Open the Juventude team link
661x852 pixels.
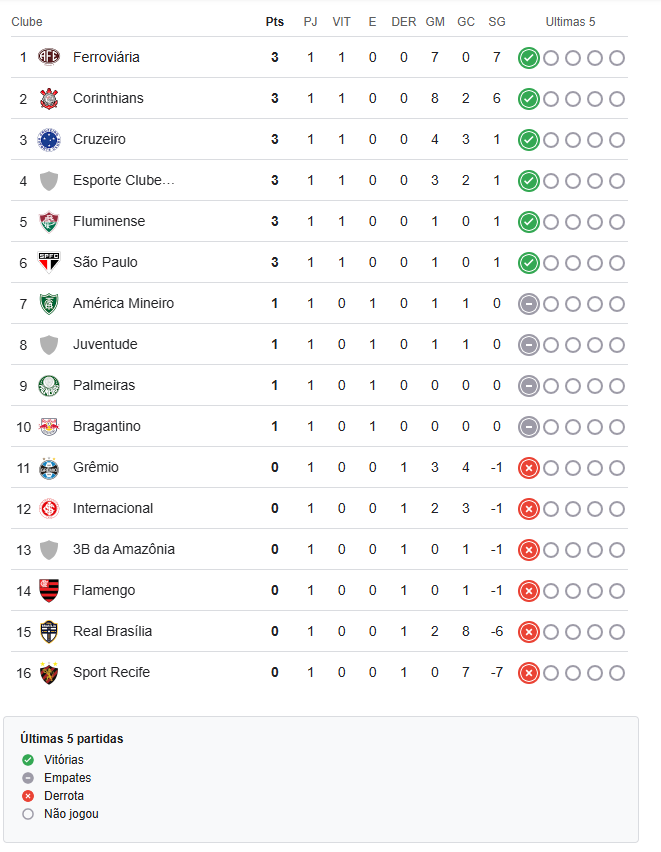click(x=105, y=344)
